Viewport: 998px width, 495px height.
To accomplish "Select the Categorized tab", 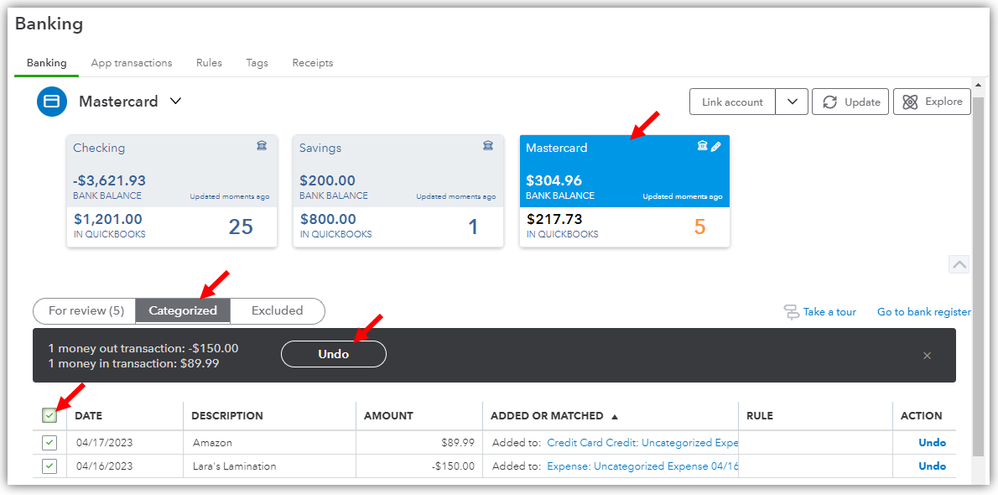I will (183, 311).
